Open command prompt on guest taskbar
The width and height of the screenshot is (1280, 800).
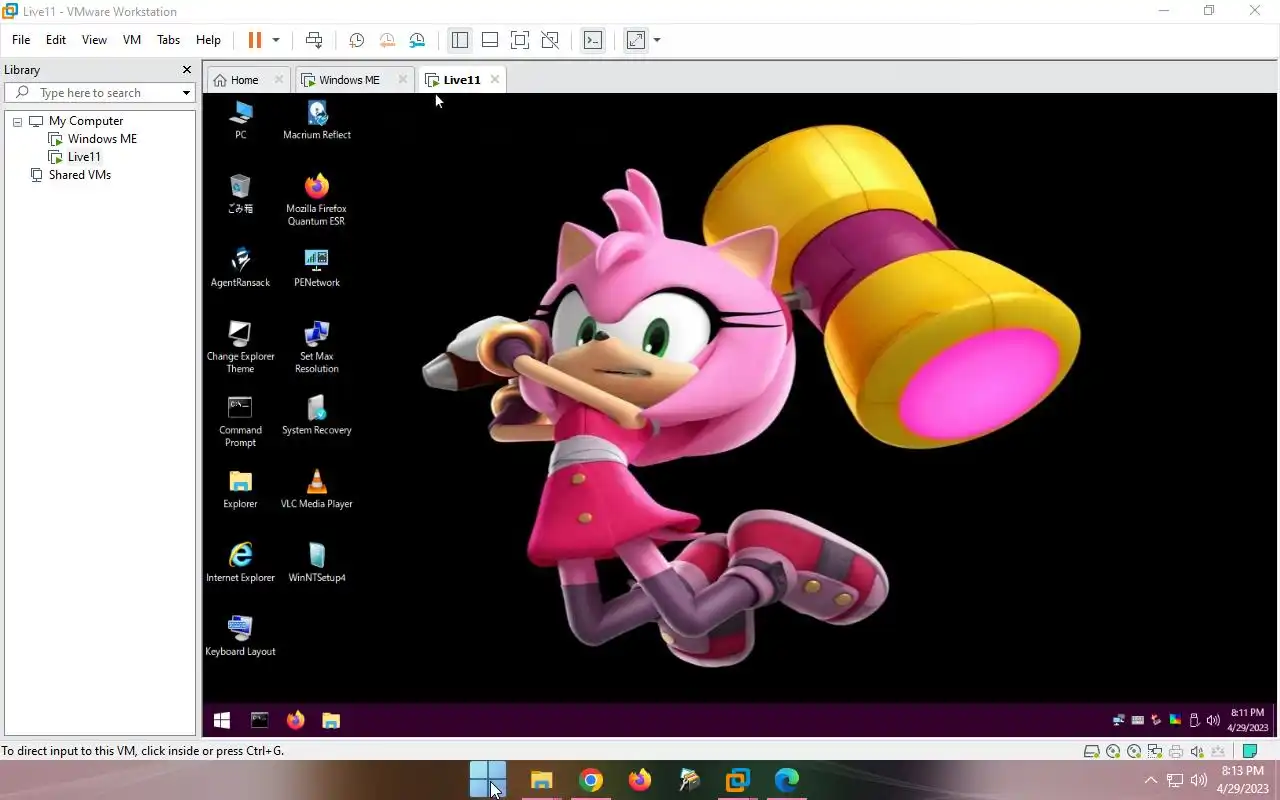point(259,720)
